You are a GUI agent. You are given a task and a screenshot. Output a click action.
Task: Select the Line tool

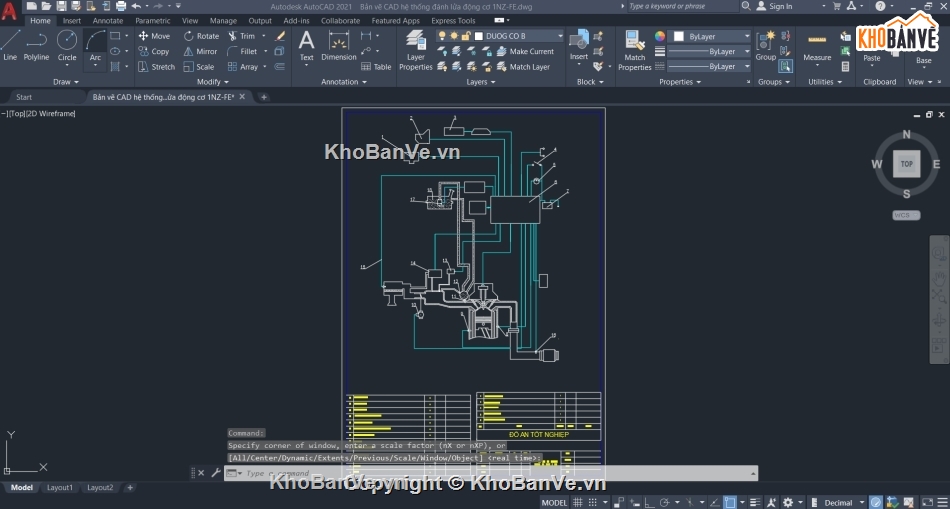(x=10, y=46)
